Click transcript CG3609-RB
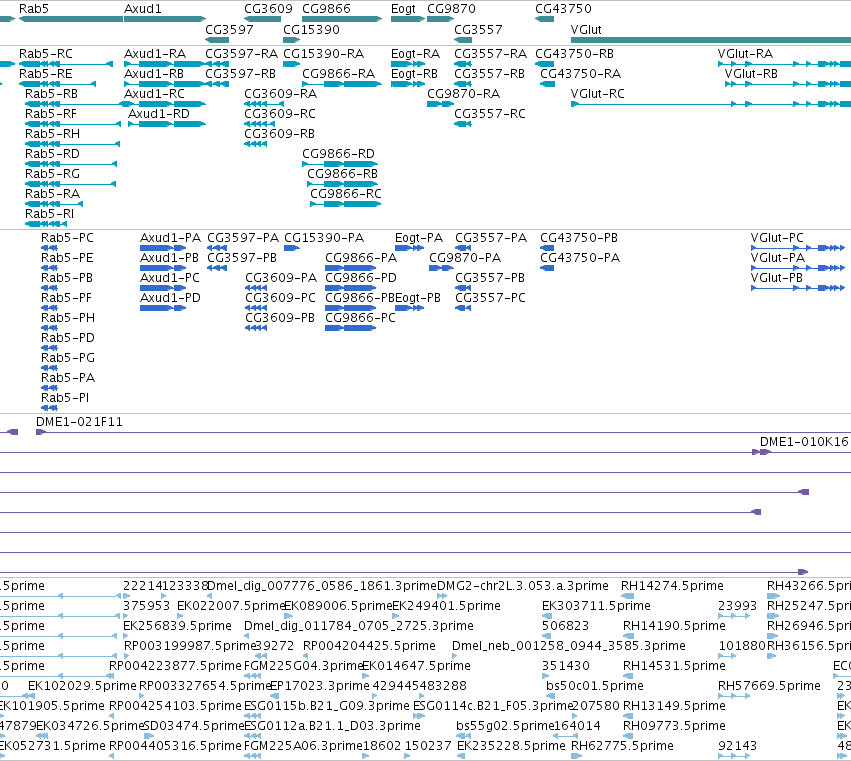 point(256,144)
